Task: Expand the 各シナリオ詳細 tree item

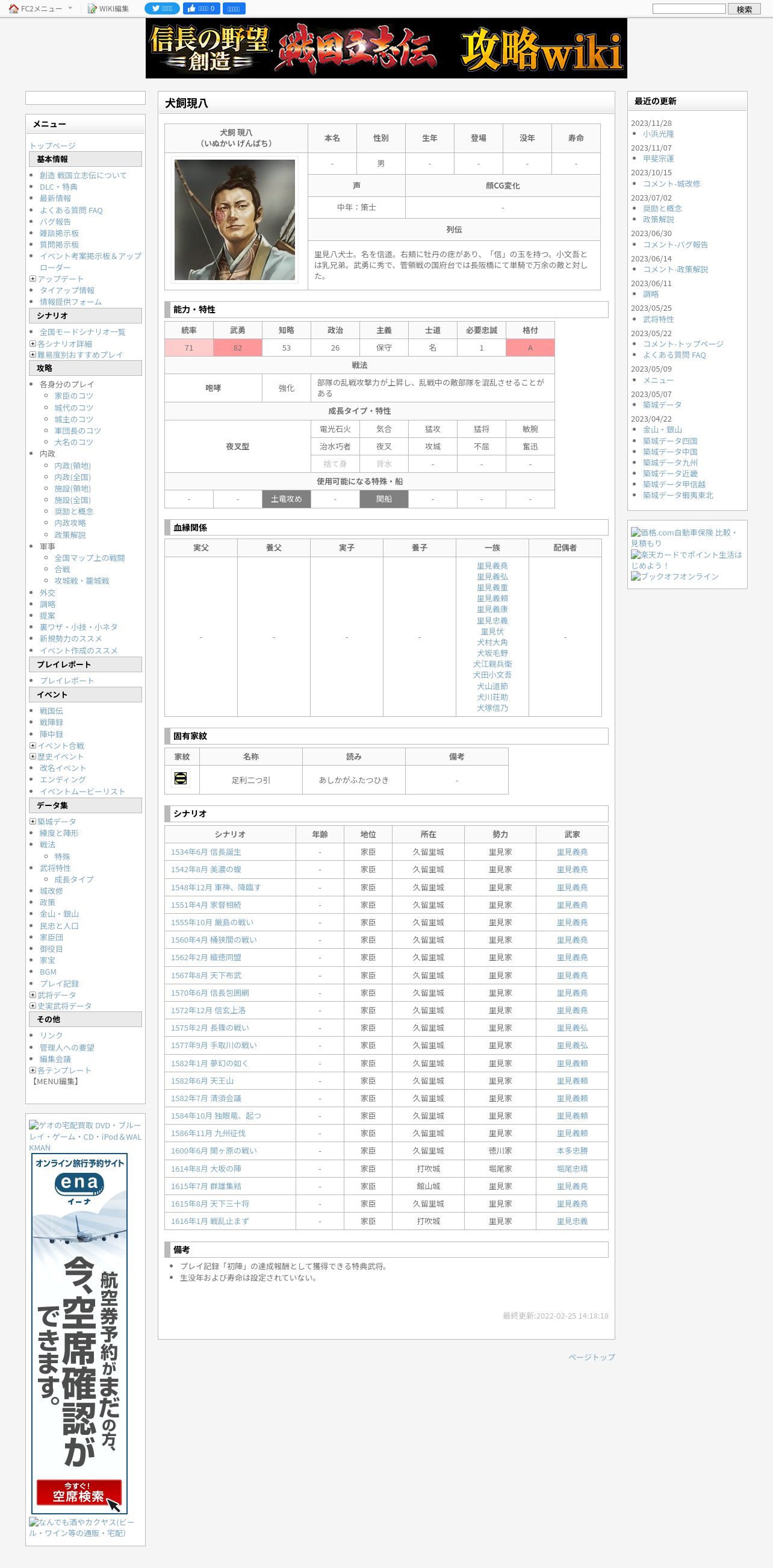Action: (x=33, y=343)
